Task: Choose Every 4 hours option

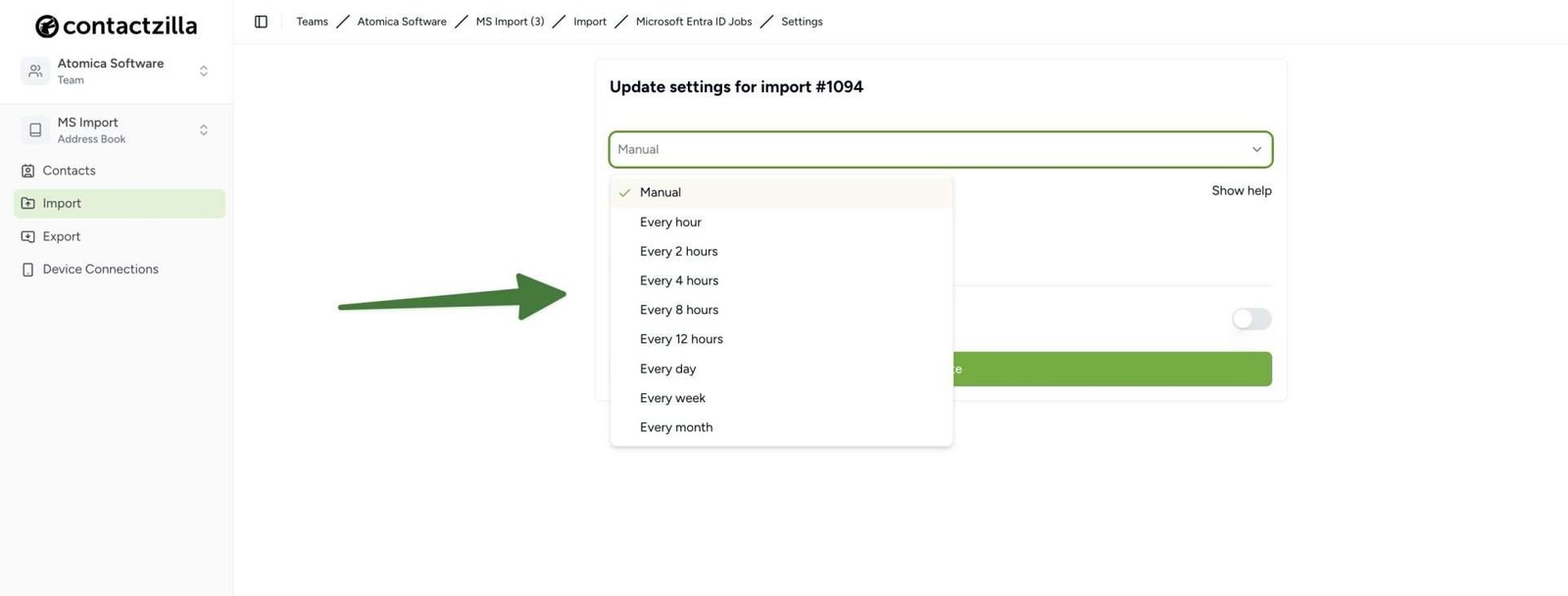Action: pyautogui.click(x=781, y=280)
